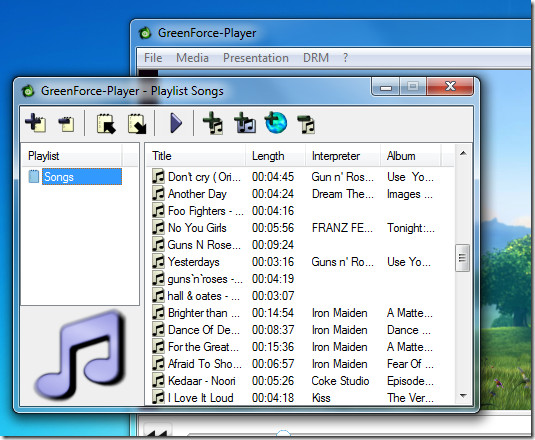Screen dimensions: 535x440
Task: Minimize the Playlist Songs window
Action: [386, 87]
